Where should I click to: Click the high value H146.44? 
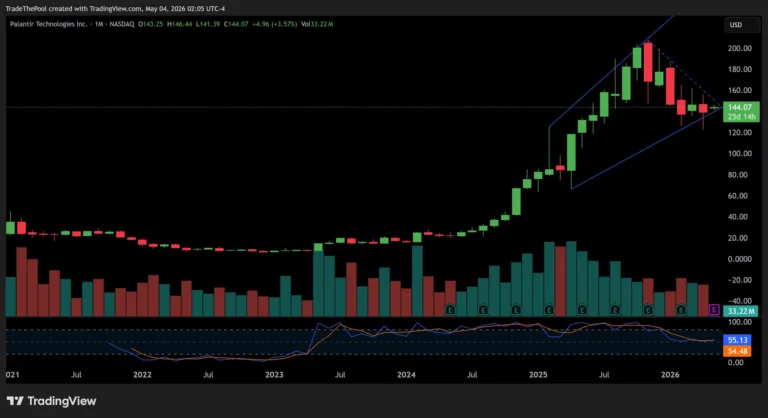click(179, 24)
